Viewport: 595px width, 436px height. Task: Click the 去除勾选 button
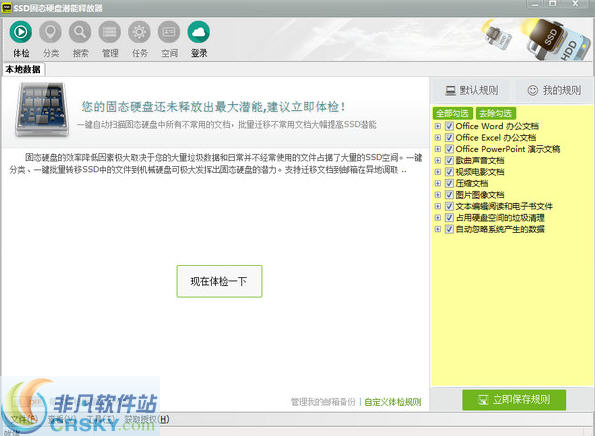click(496, 113)
